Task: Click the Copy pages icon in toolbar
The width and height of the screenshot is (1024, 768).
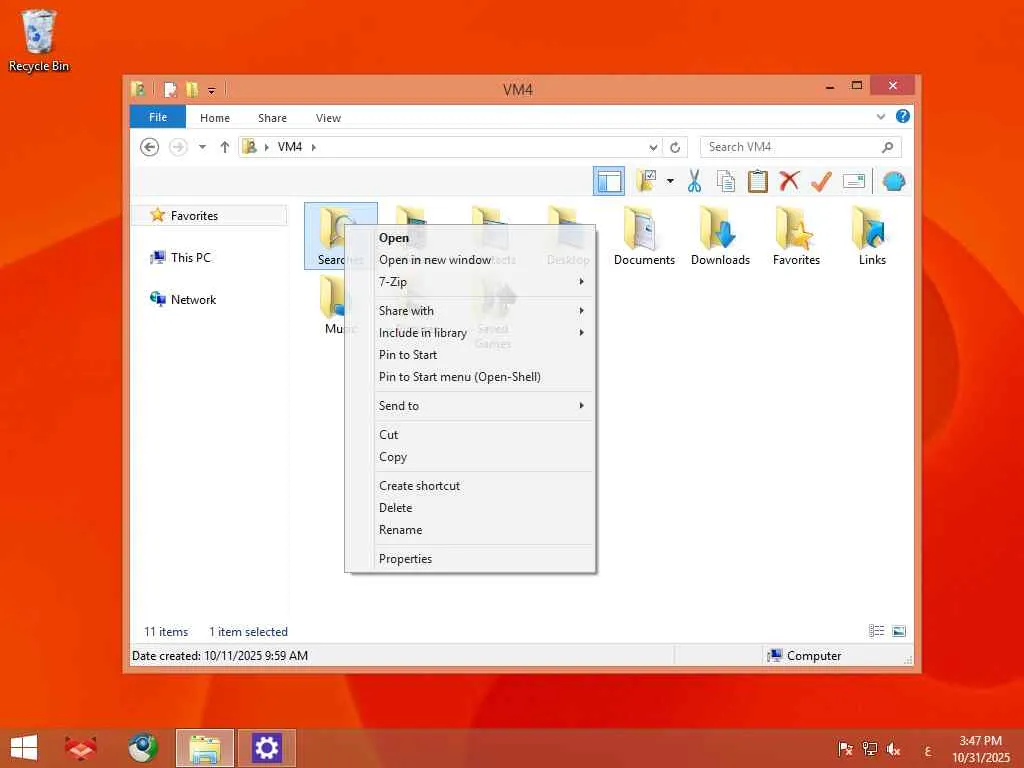Action: 726,181
